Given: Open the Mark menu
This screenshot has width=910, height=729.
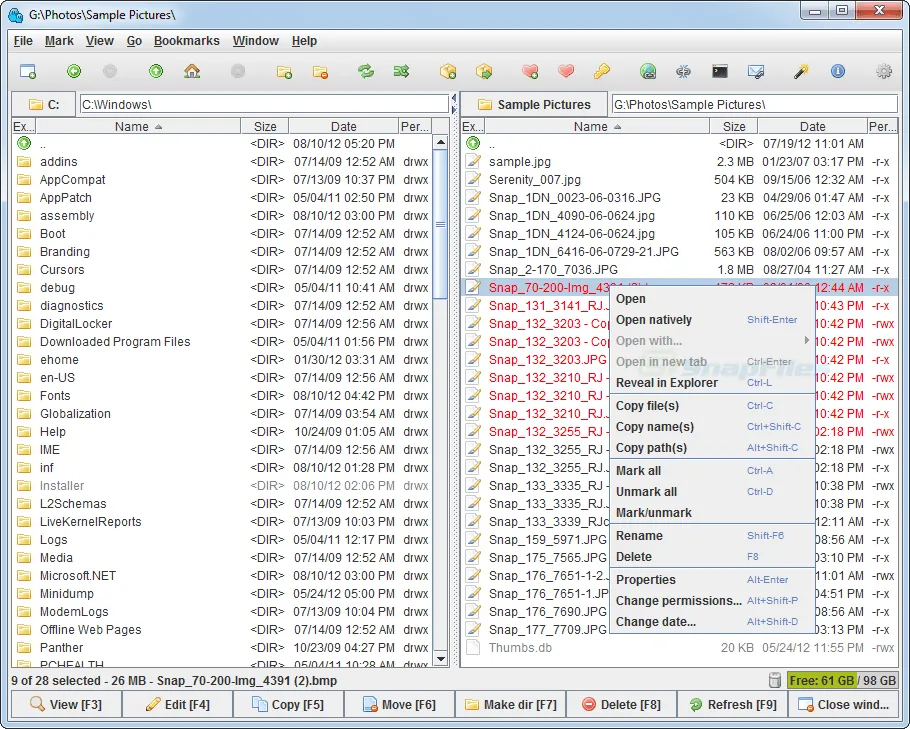Looking at the screenshot, I should pyautogui.click(x=59, y=41).
